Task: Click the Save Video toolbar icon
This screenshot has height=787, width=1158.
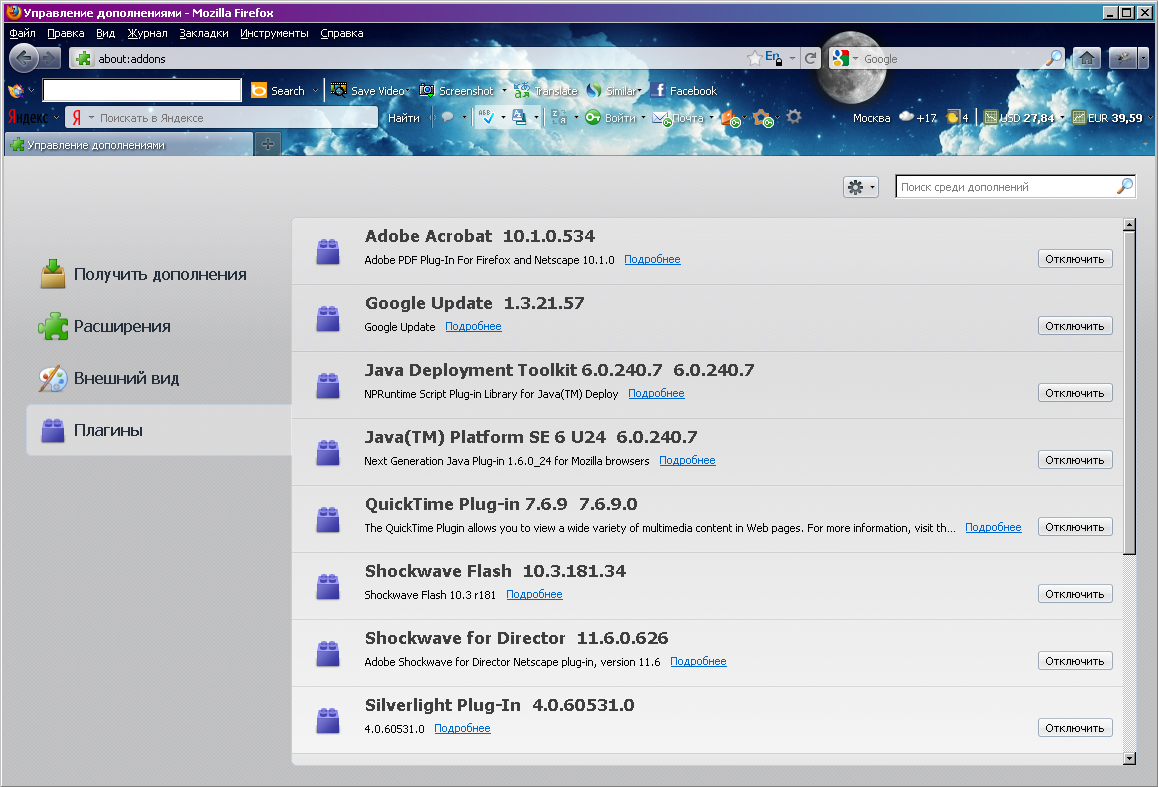Action: [339, 90]
